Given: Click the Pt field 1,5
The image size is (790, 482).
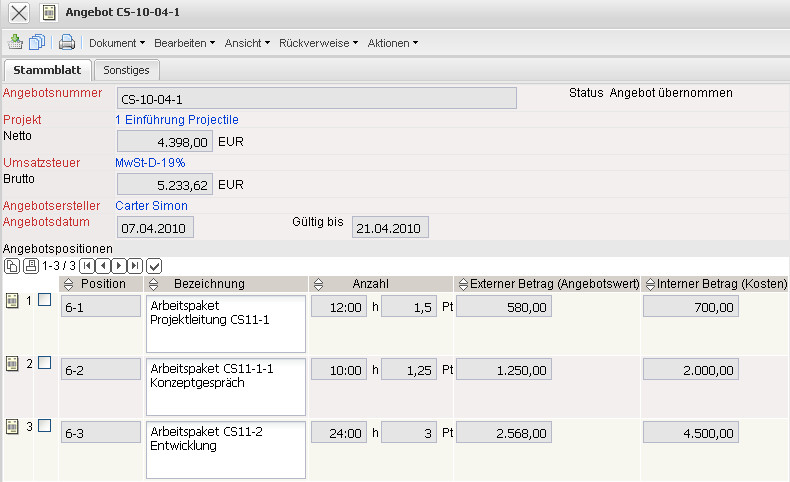Looking at the screenshot, I should pos(409,306).
